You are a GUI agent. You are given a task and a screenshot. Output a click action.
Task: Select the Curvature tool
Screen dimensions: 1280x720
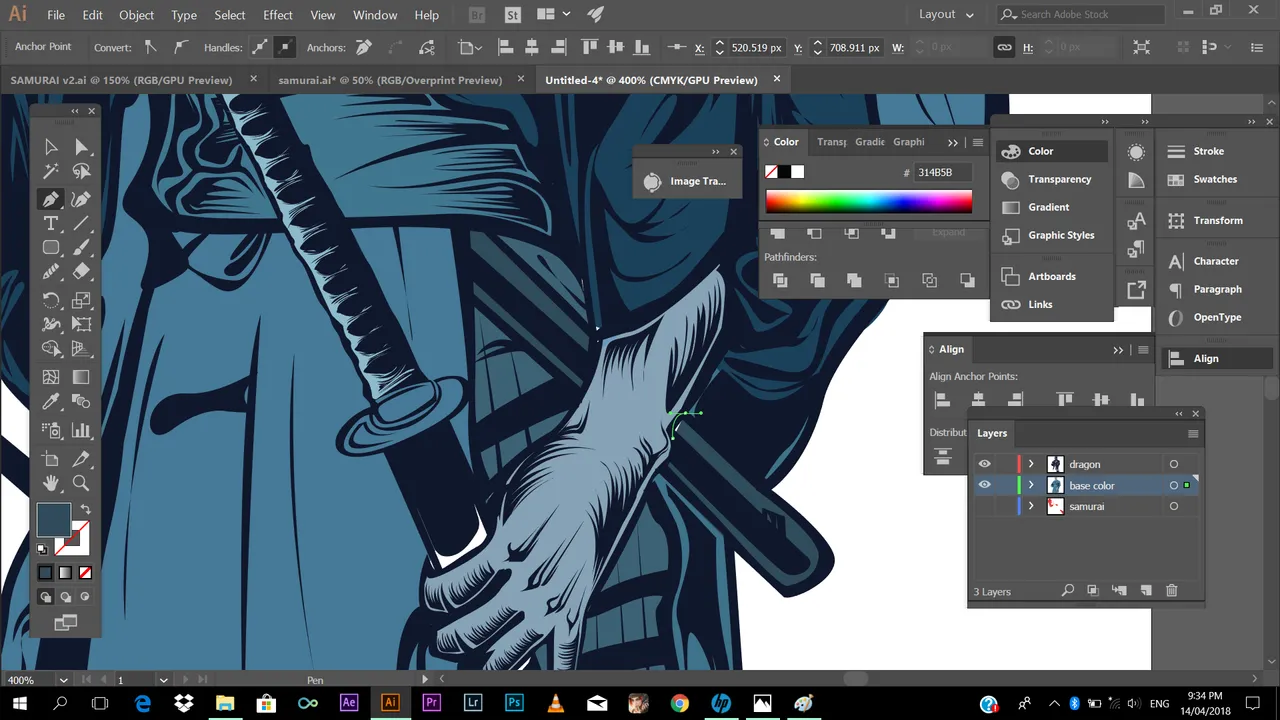coord(82,199)
